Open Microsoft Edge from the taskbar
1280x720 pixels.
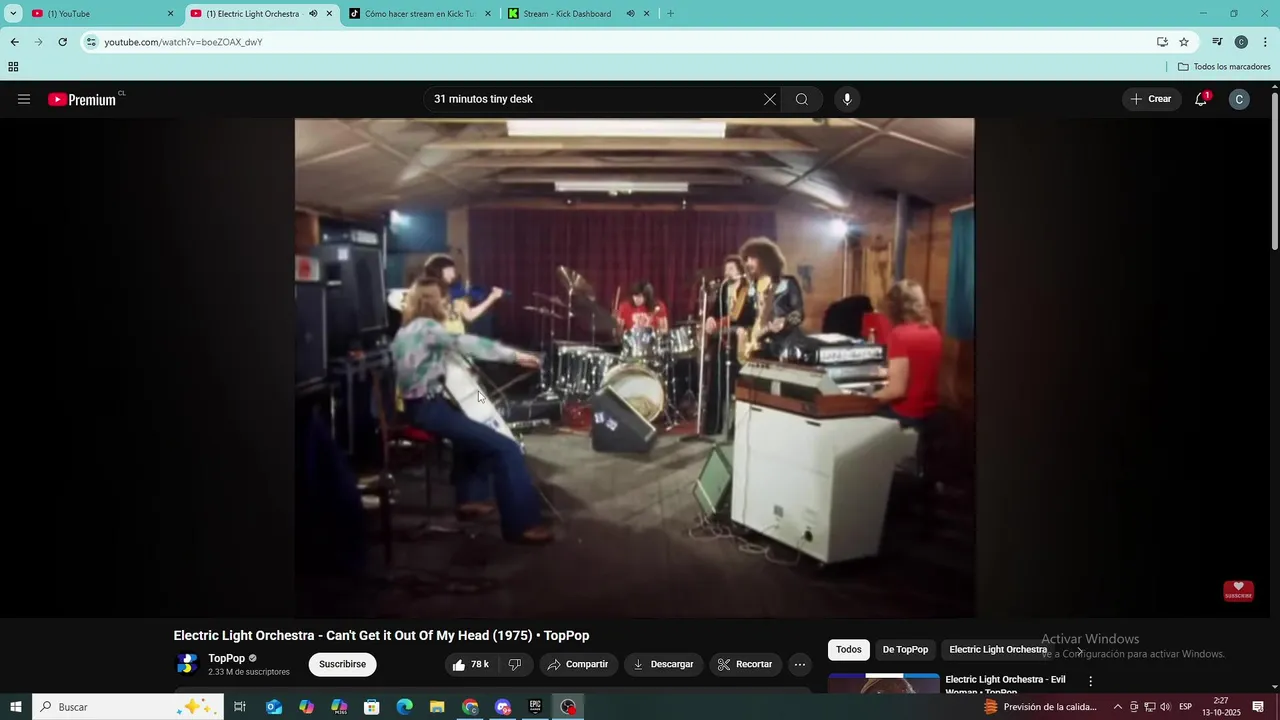pos(404,707)
